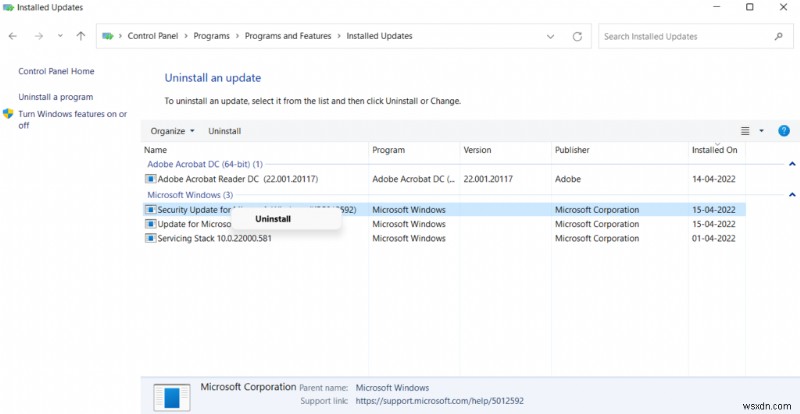
Task: Click Microsoft Corporation in the Servicing Stack row
Action: pyautogui.click(x=597, y=238)
